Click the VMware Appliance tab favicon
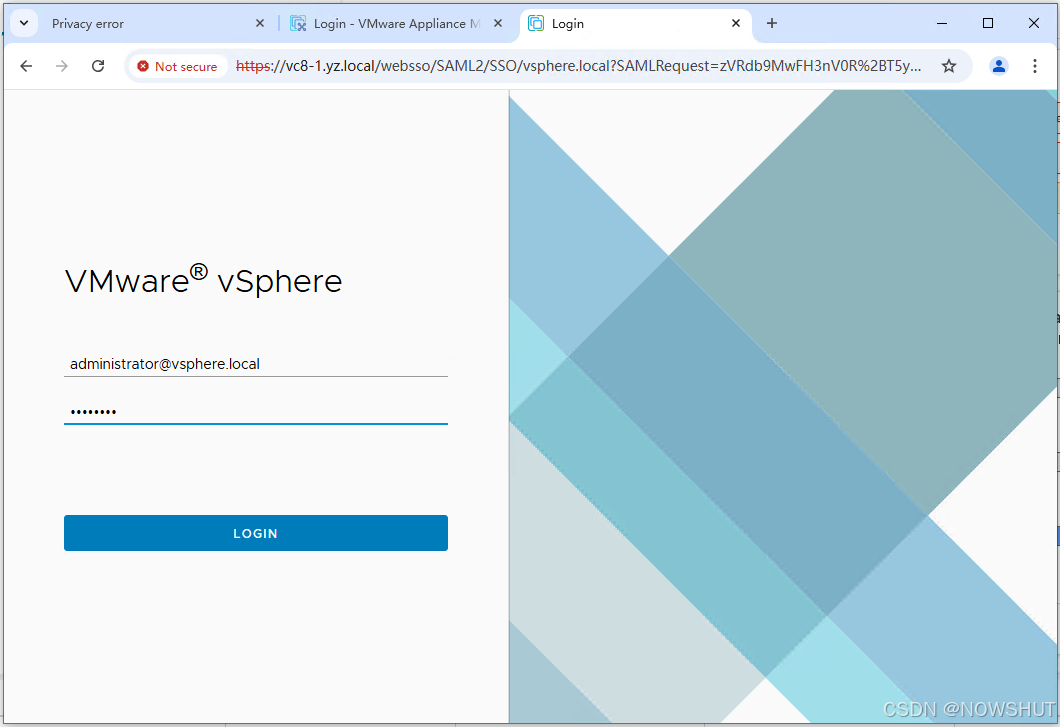Screen dimensions: 1060x727 [x=298, y=23]
